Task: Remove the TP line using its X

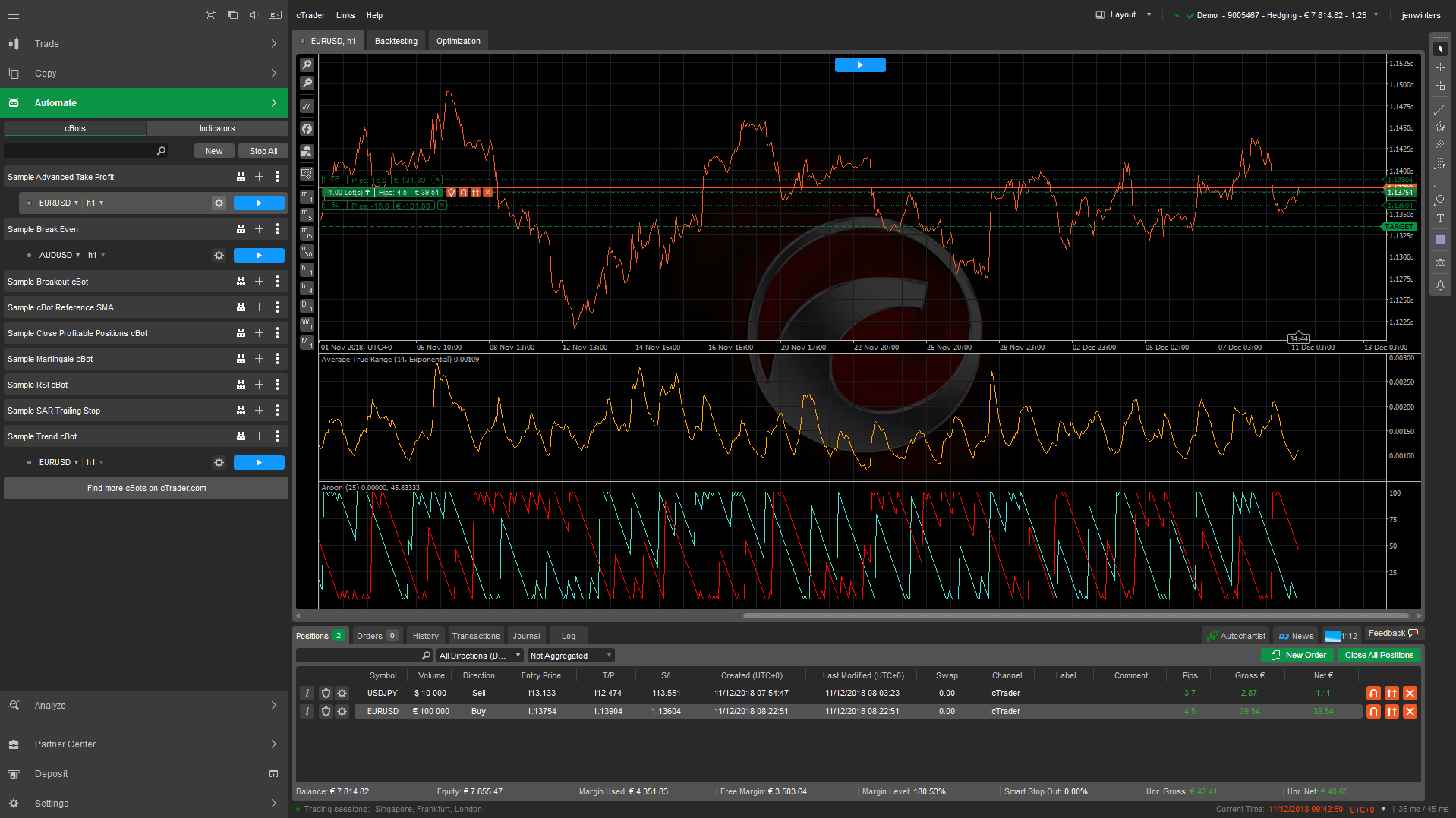Action: coord(437,180)
